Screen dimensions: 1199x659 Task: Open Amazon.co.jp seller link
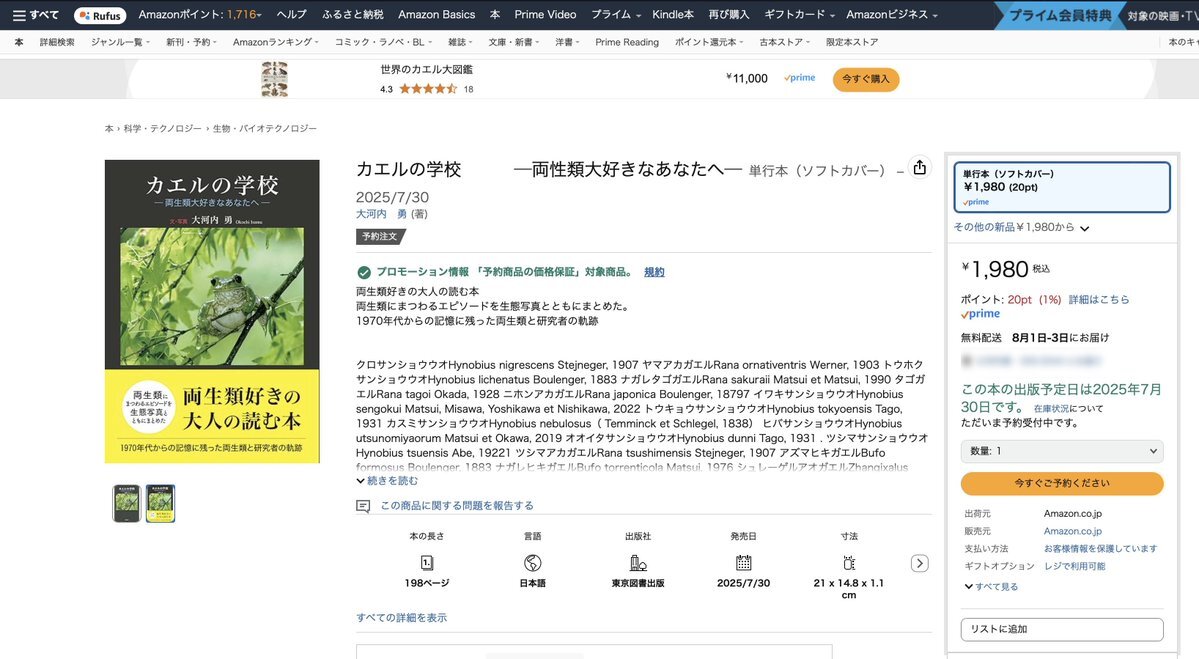pyautogui.click(x=1073, y=531)
